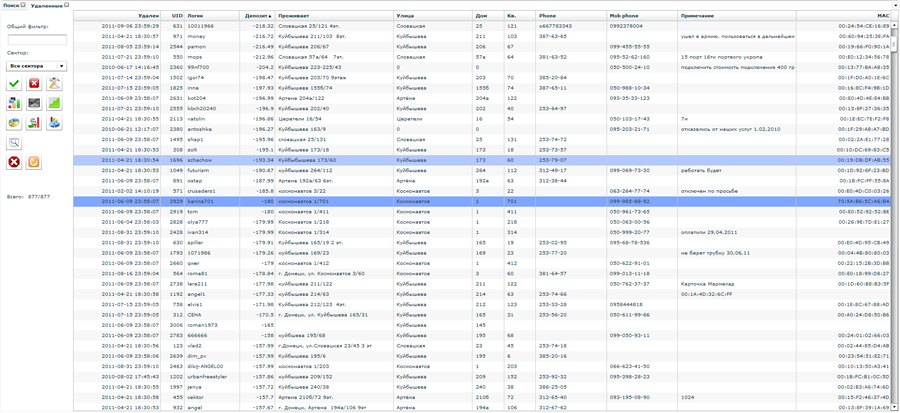Switch to the Поиск tab
Viewport: 900px width, 413px height.
point(10,5)
